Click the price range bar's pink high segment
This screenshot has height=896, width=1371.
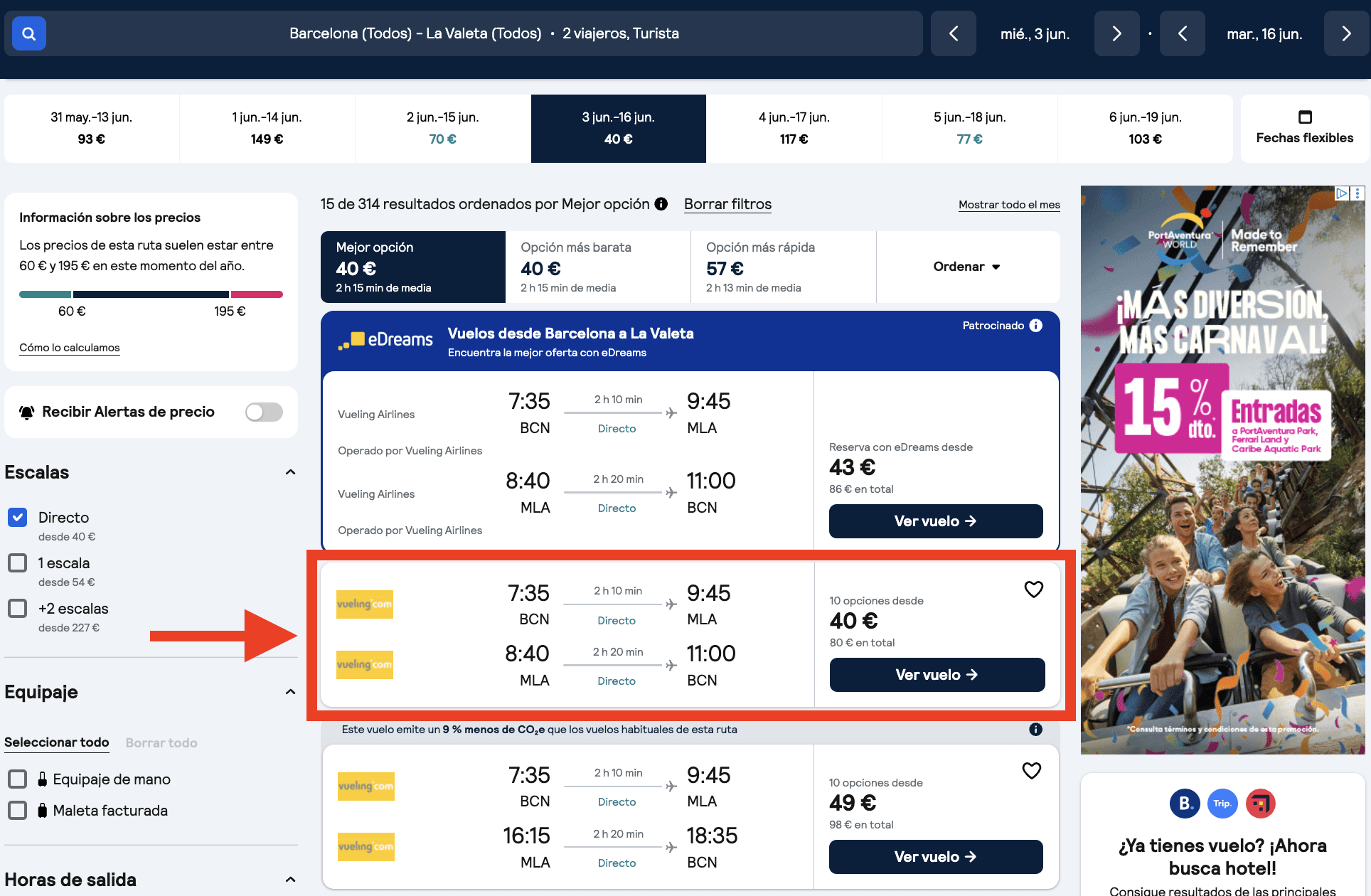pos(257,294)
